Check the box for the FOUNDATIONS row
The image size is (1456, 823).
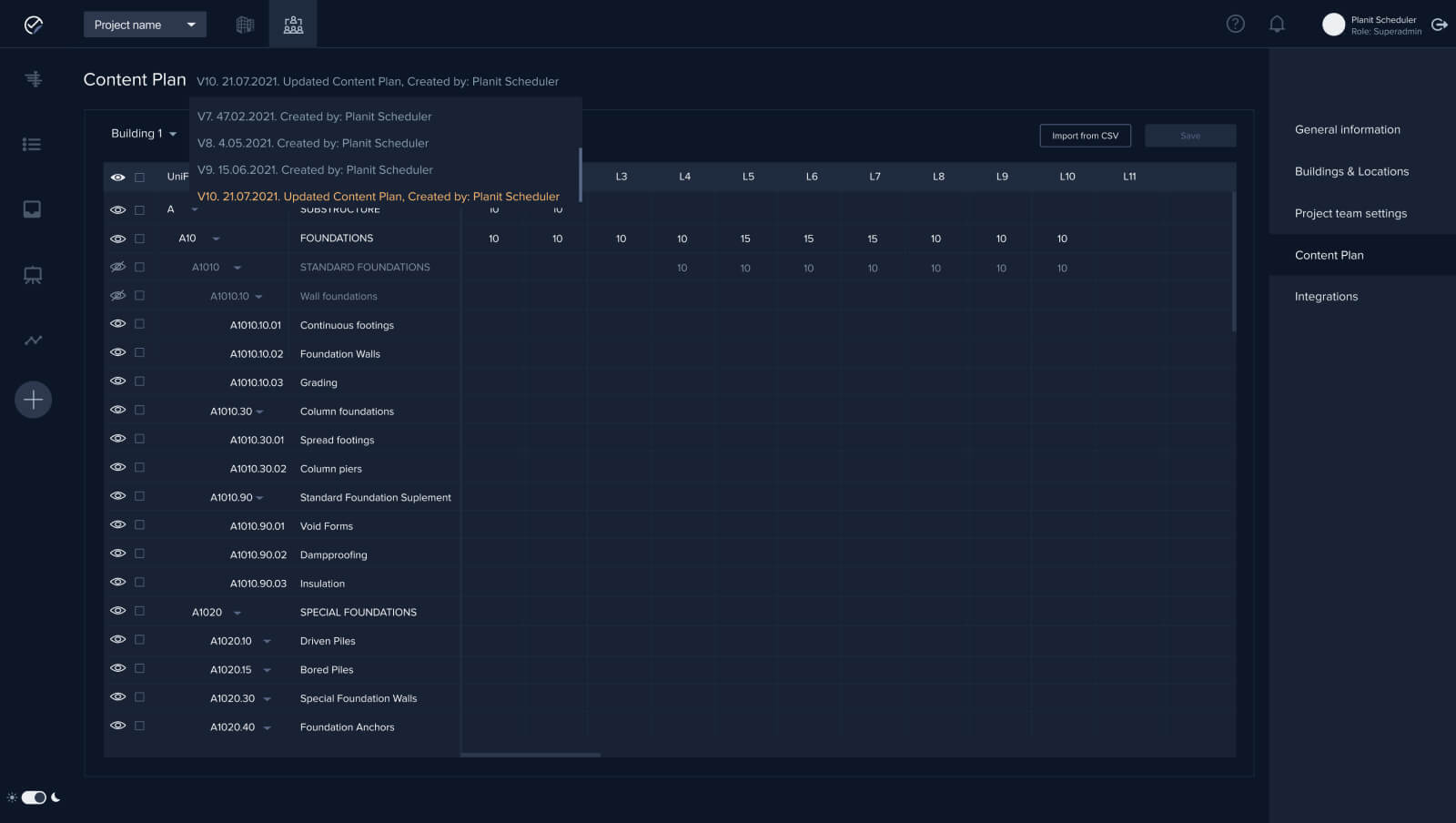coord(139,239)
